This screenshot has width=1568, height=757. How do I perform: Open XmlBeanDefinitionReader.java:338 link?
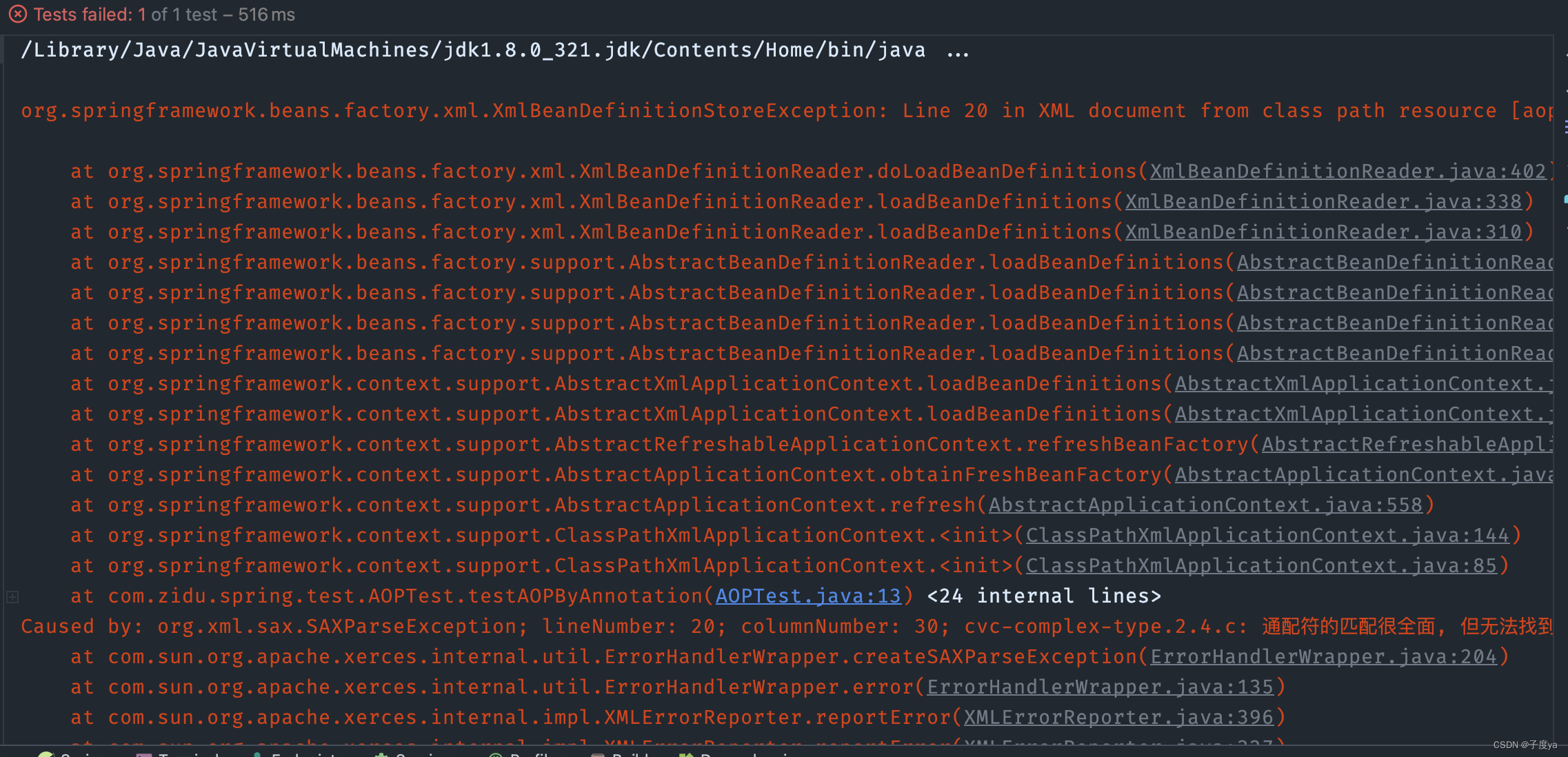tap(1254, 201)
